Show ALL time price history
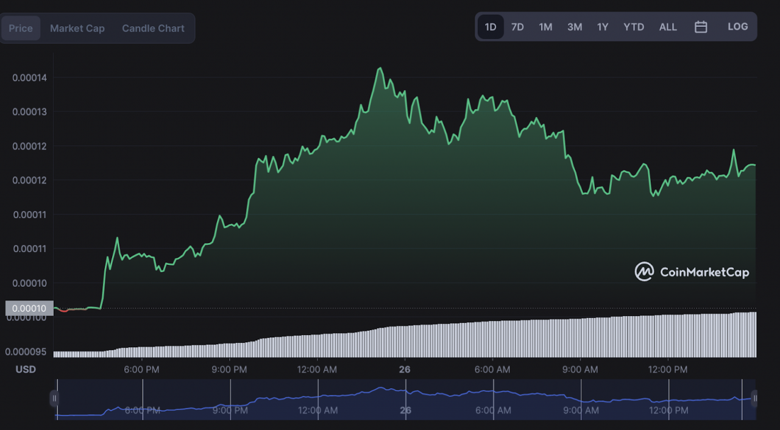The height and width of the screenshot is (430, 780). coord(667,27)
